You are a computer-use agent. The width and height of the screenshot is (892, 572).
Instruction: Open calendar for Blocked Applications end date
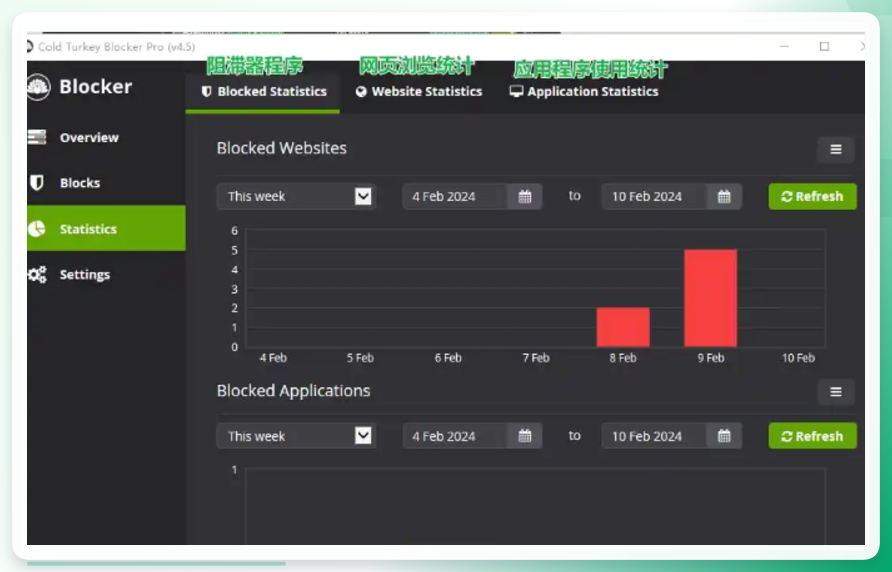[x=724, y=437]
